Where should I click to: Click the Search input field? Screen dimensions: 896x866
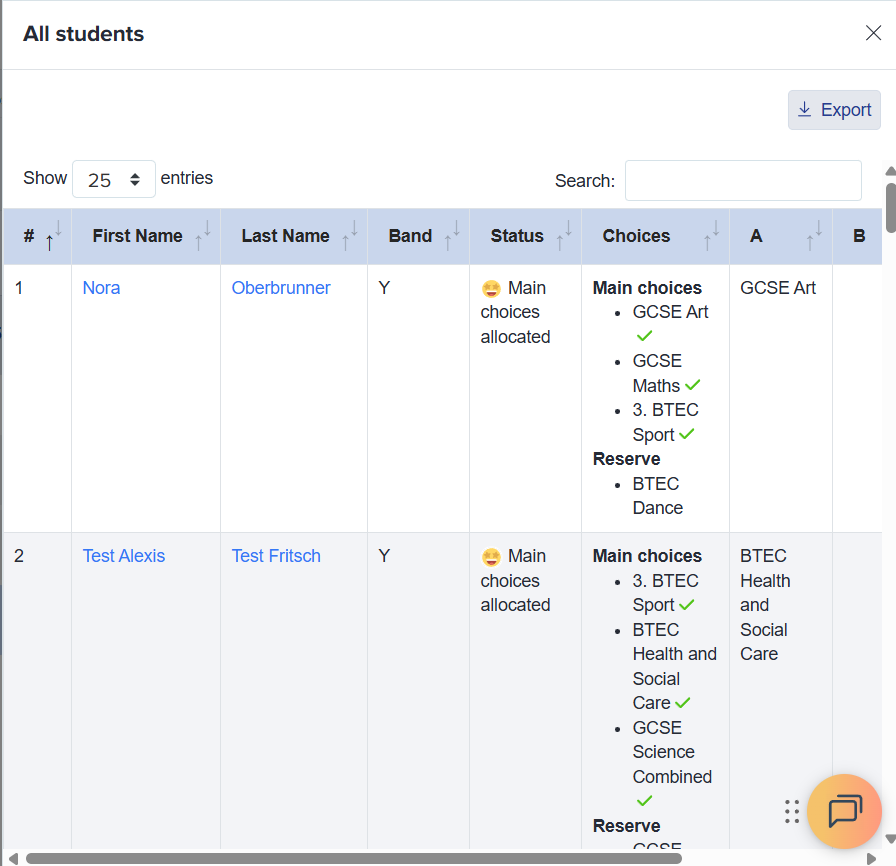[x=743, y=181]
